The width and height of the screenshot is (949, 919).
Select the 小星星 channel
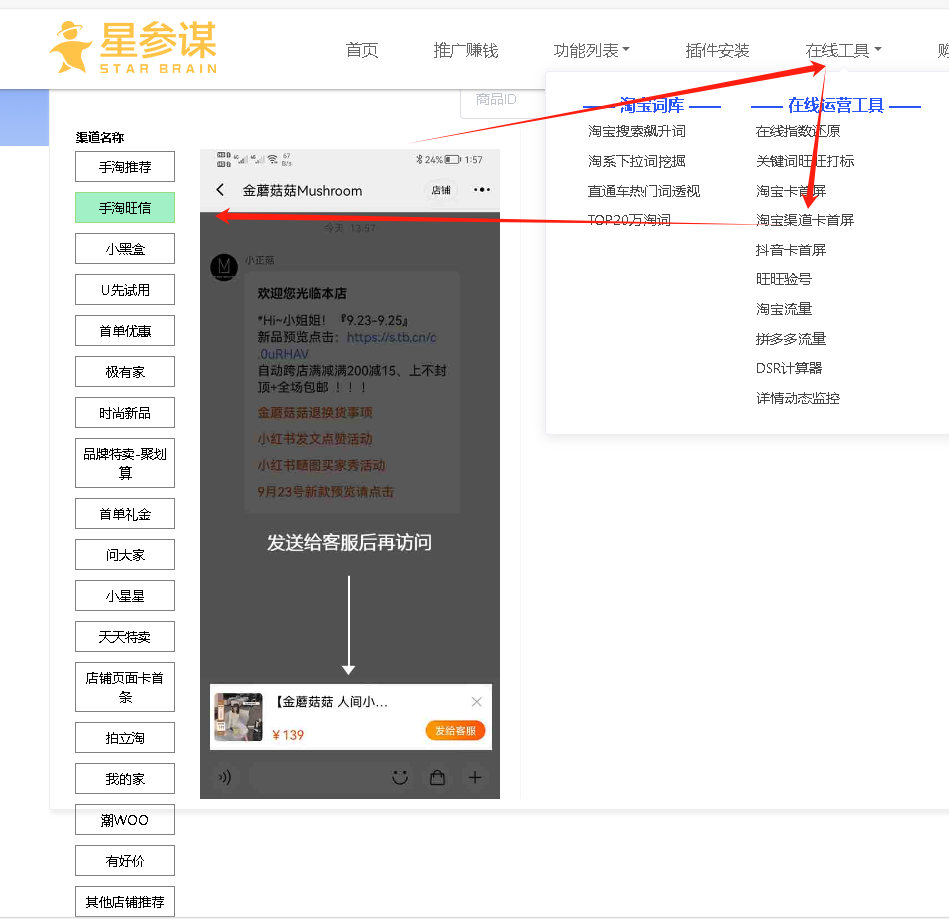pos(125,596)
